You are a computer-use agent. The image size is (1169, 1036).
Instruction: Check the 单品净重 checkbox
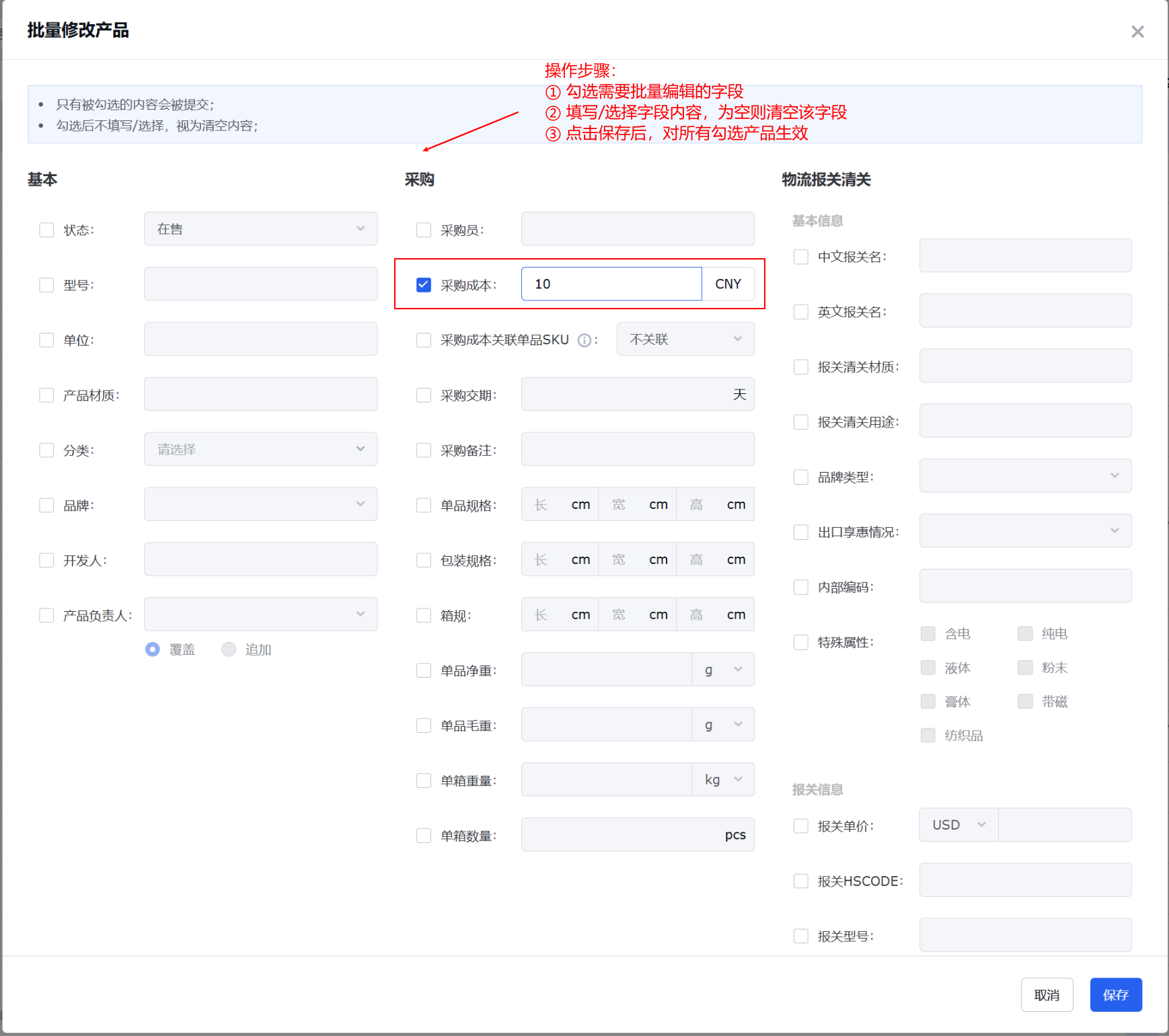(x=424, y=671)
